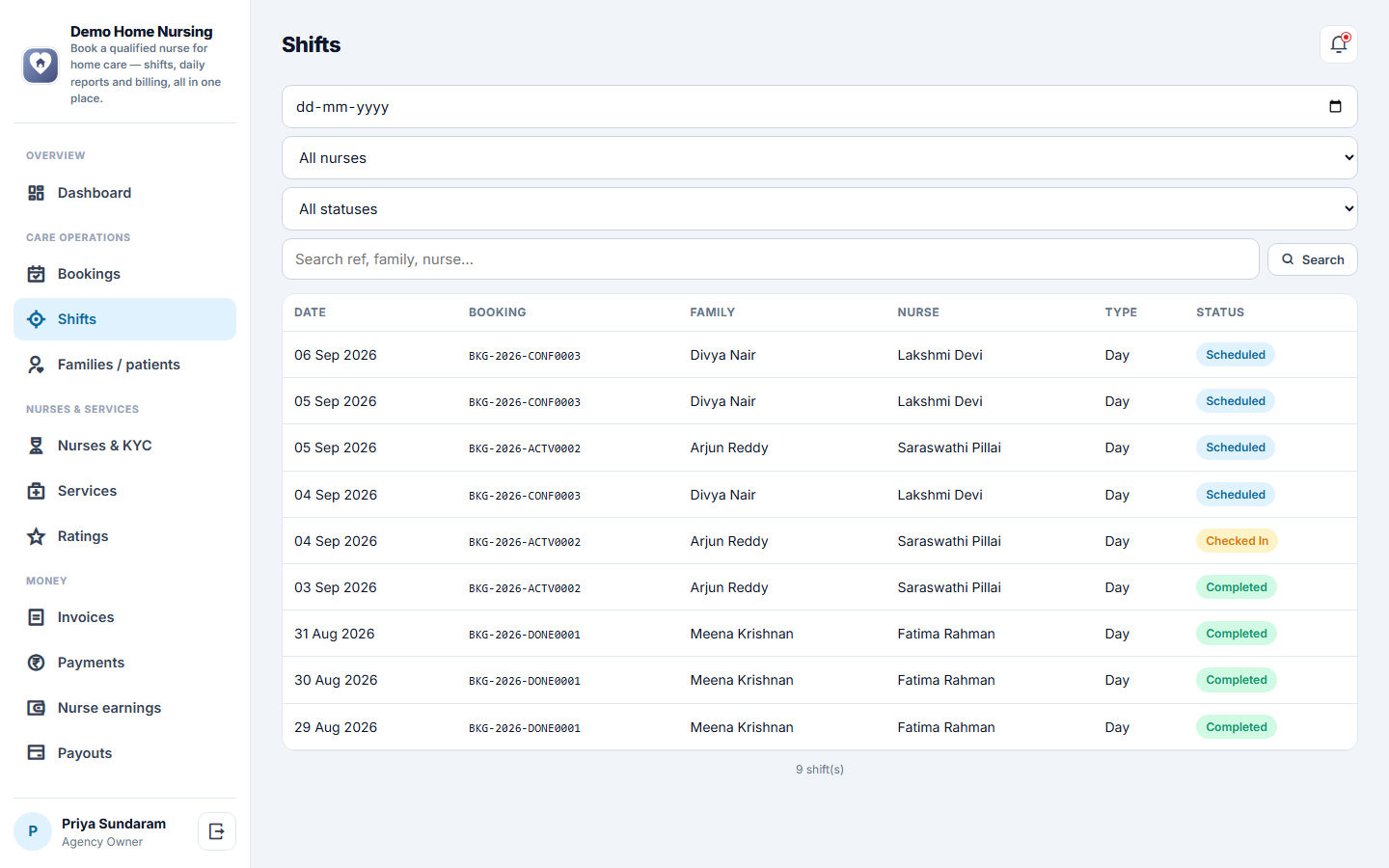Click the 29 Aug 2026 date cell
Viewport: 1389px width, 868px height.
coord(336,727)
